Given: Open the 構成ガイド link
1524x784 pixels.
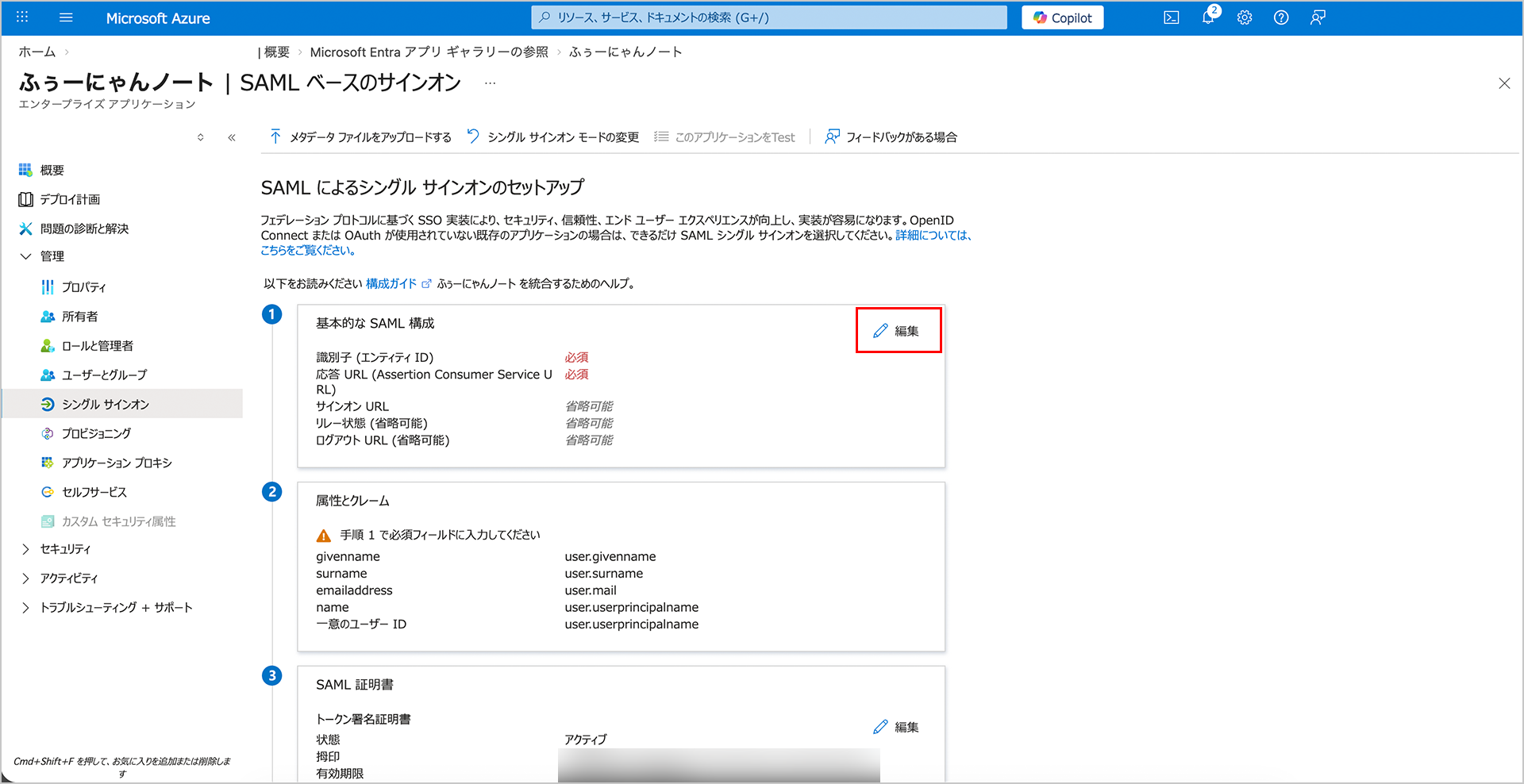Looking at the screenshot, I should (391, 283).
